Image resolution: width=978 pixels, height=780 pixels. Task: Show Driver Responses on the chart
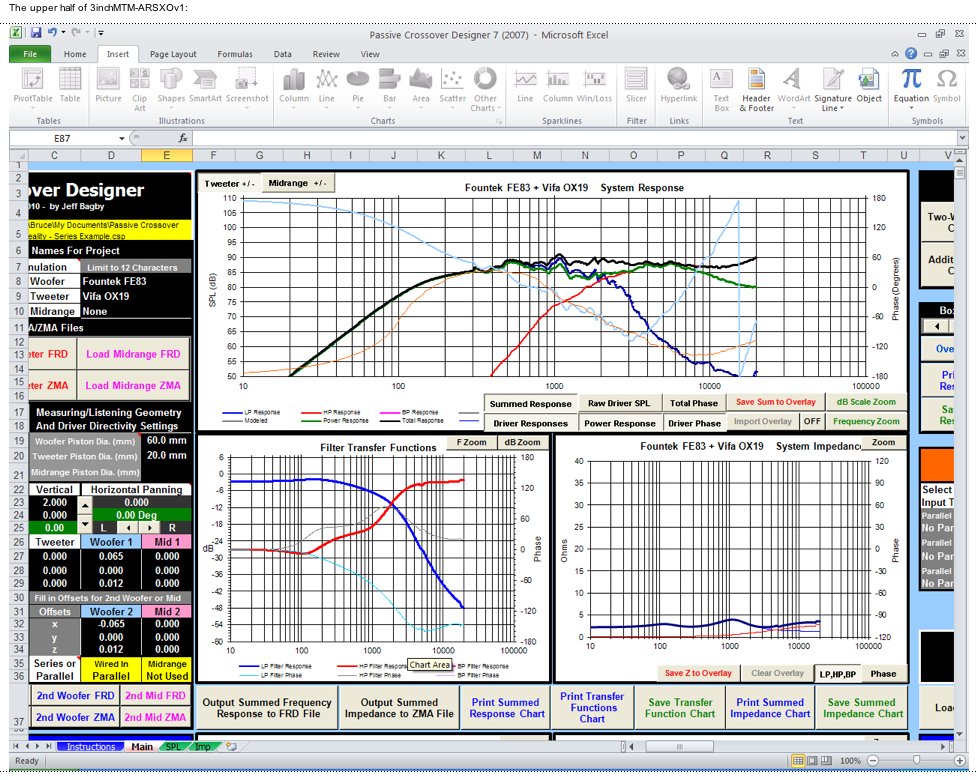[530, 423]
